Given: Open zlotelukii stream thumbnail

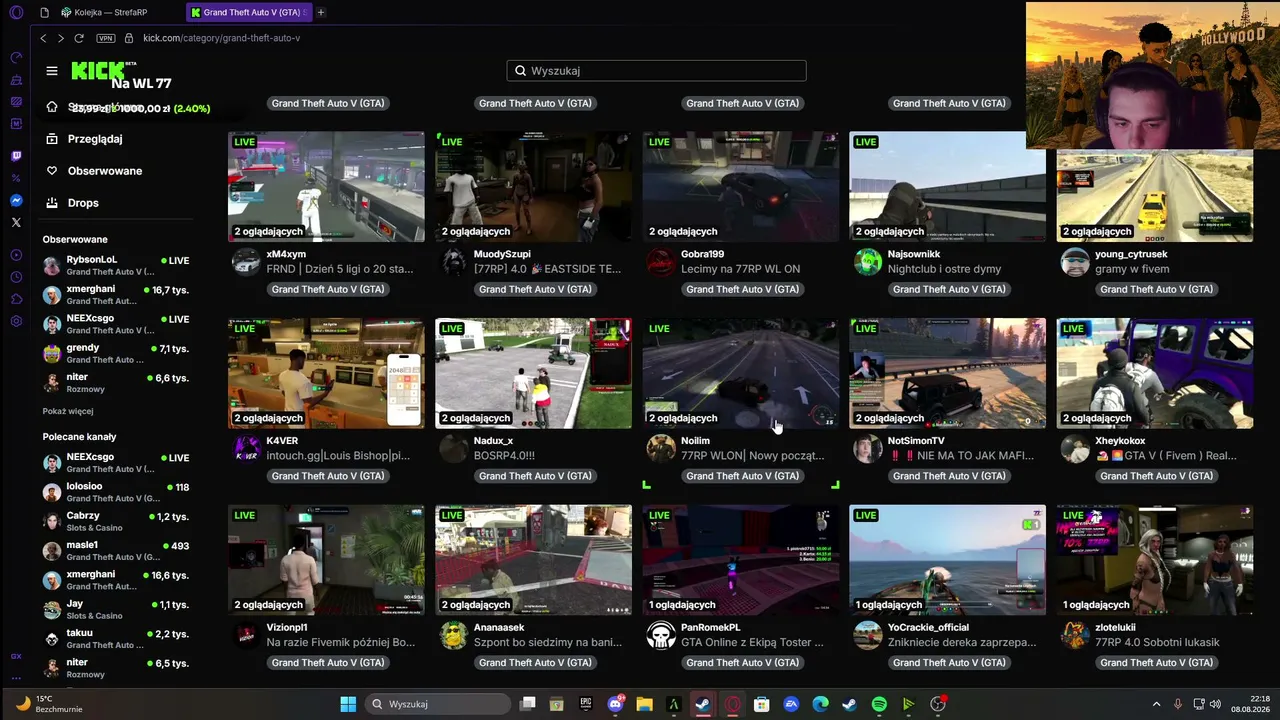Looking at the screenshot, I should (1155, 560).
